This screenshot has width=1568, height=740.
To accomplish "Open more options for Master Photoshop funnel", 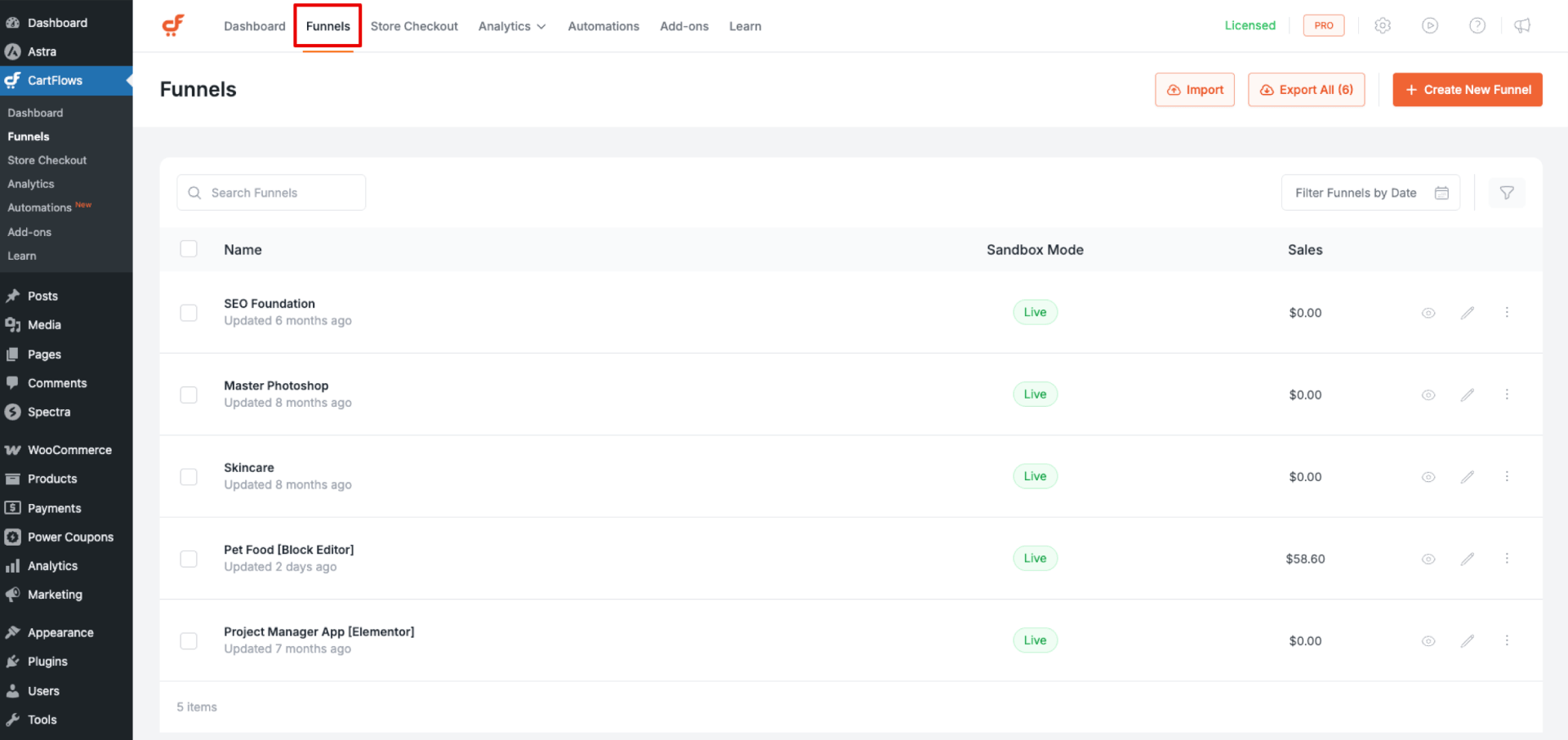I will pos(1507,395).
